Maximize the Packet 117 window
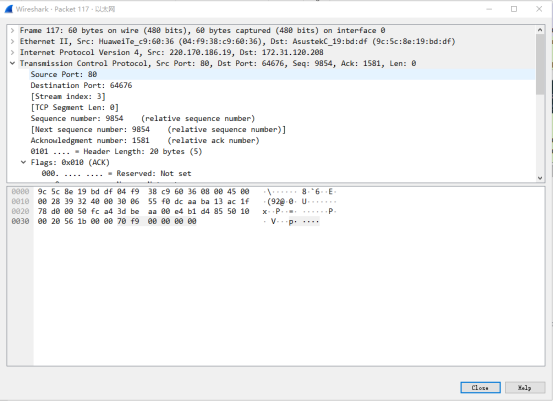 514,9
